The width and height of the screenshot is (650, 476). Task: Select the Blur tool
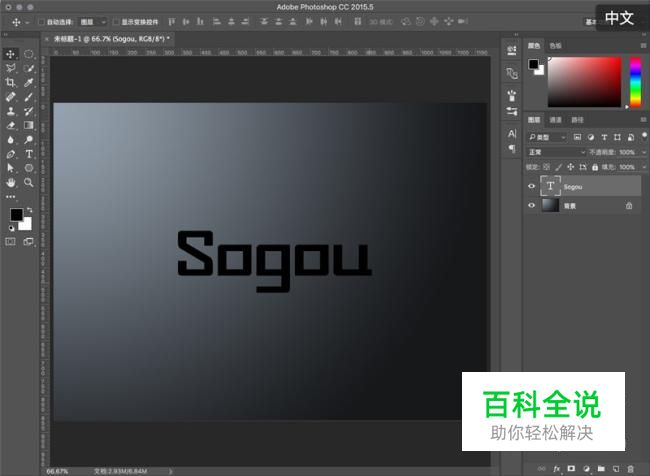10,140
